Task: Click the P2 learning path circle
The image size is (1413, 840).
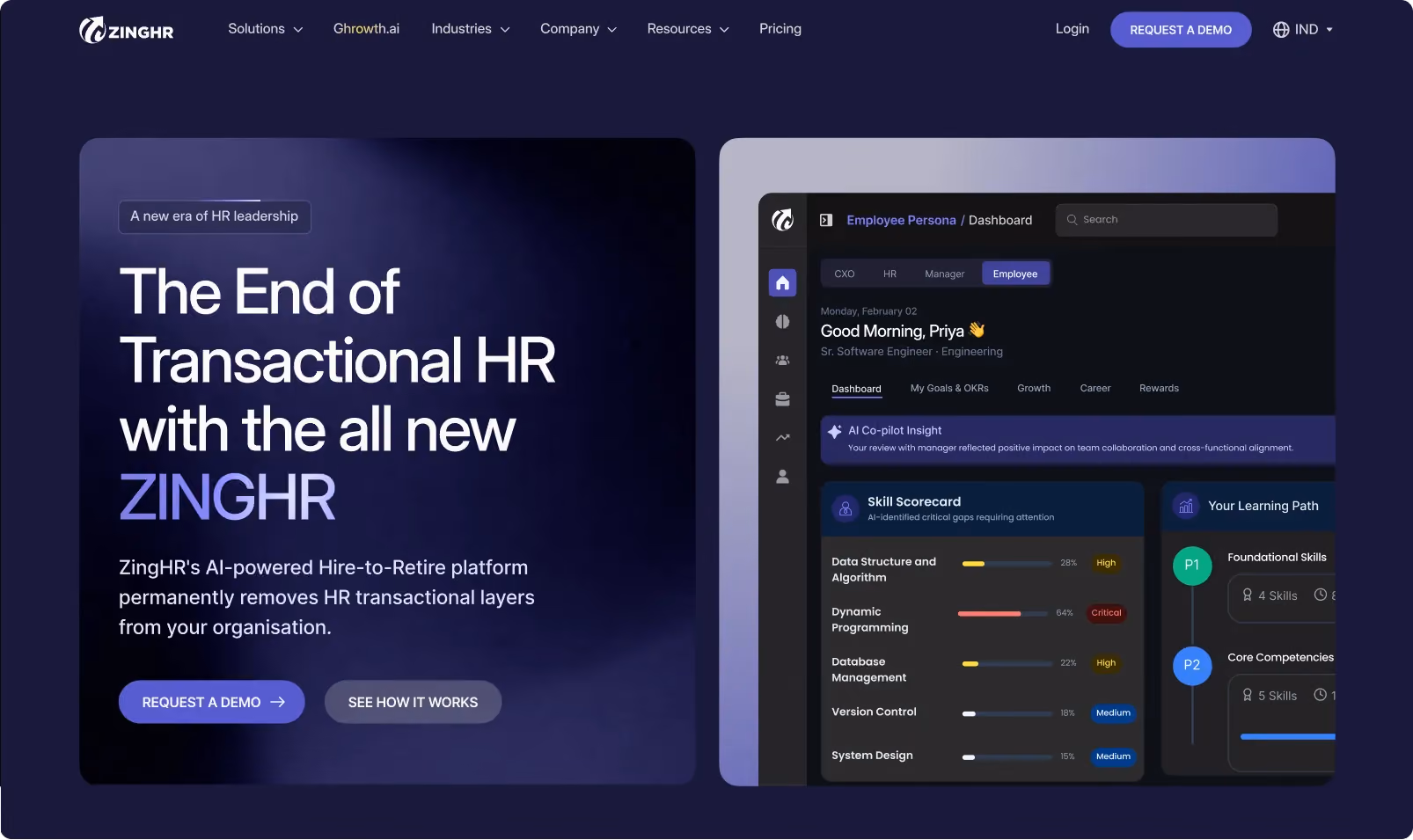Action: tap(1192, 666)
